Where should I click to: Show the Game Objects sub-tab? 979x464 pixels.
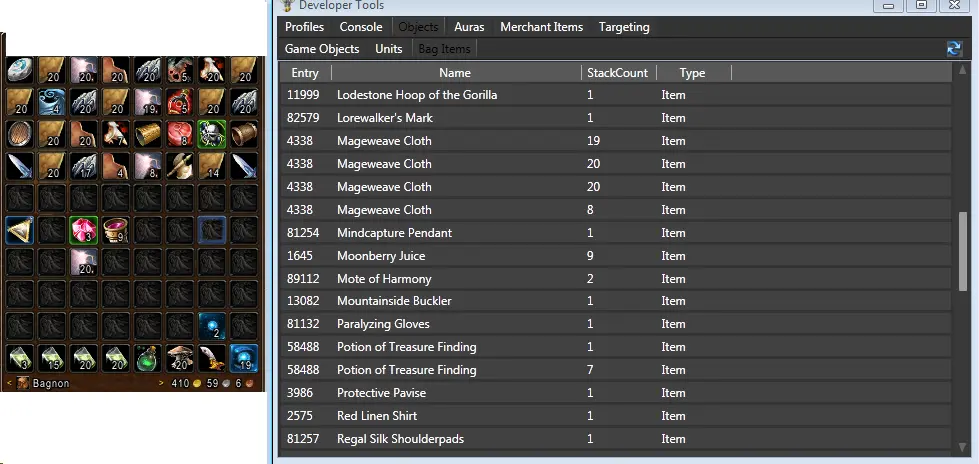[322, 49]
